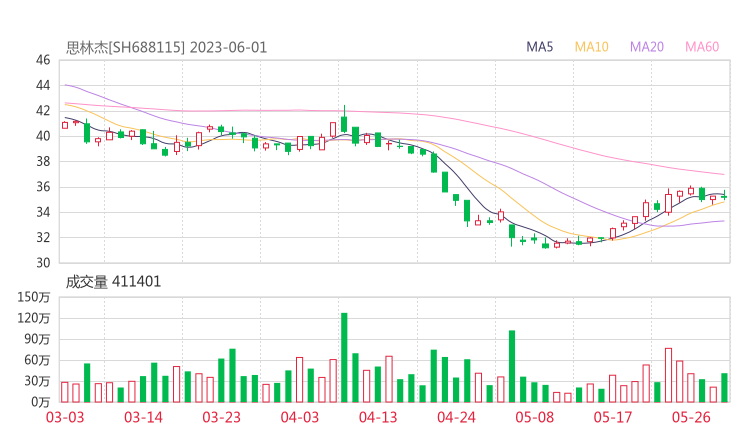
Task: Select the MA20 legend label
Action: click(x=647, y=47)
